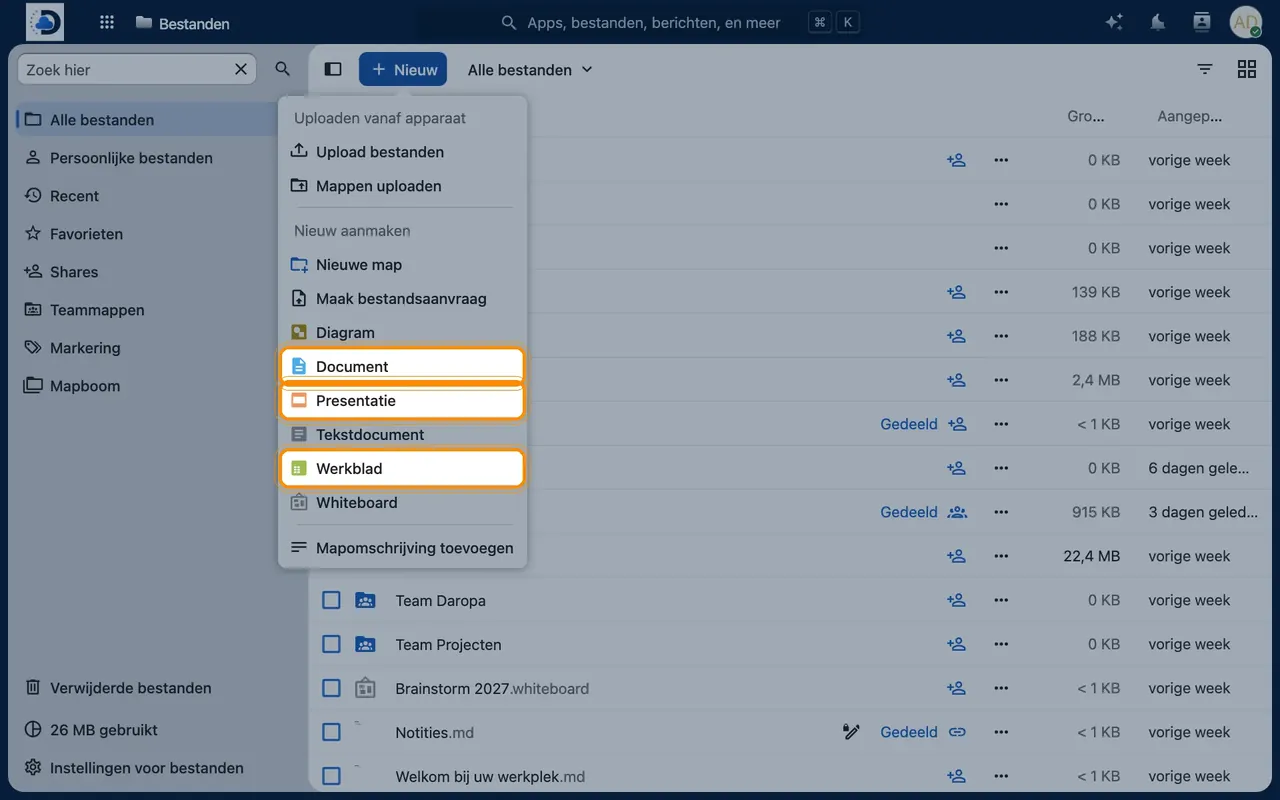Open share icon in 139 KB row
This screenshot has width=1280, height=800.
[957, 292]
